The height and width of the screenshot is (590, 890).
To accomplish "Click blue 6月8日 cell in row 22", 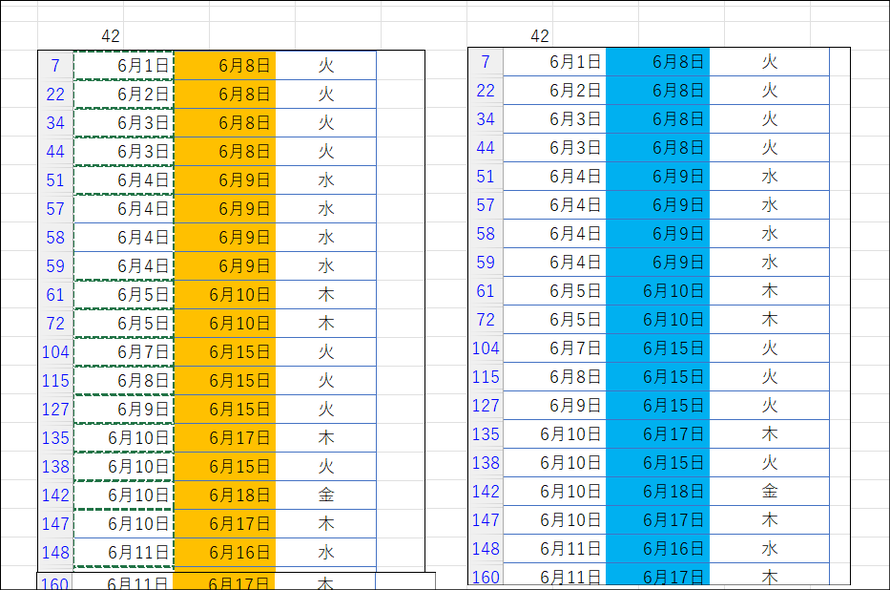I will click(x=658, y=90).
